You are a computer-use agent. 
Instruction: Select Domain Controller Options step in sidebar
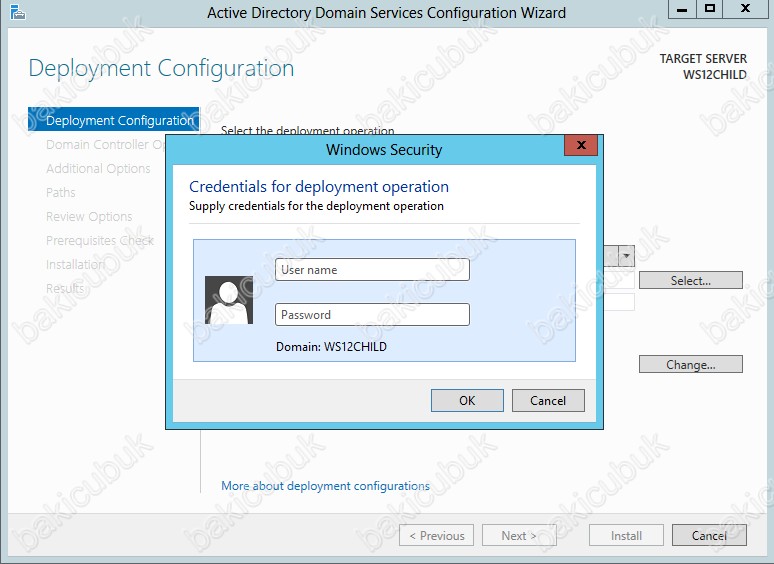click(105, 145)
